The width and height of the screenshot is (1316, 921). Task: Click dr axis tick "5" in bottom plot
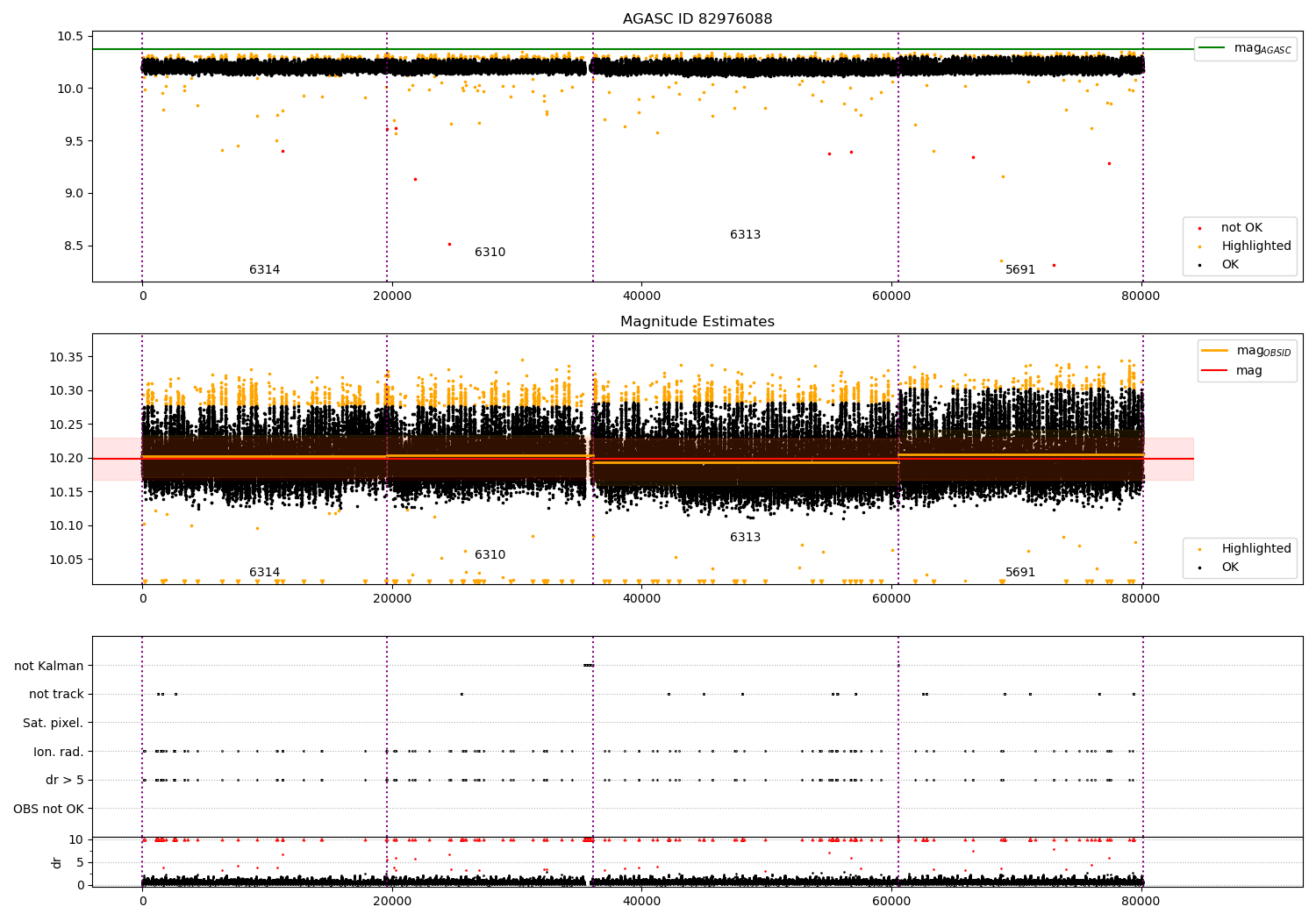coord(81,863)
